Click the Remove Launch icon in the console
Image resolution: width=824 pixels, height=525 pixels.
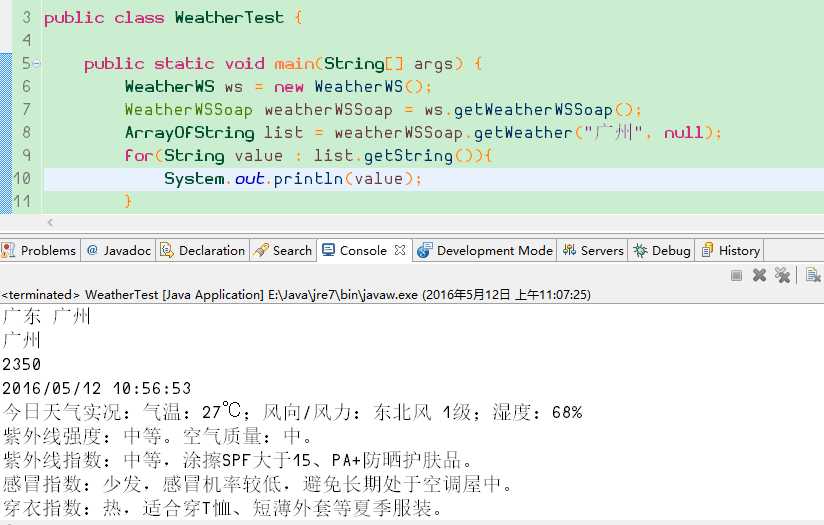point(759,275)
